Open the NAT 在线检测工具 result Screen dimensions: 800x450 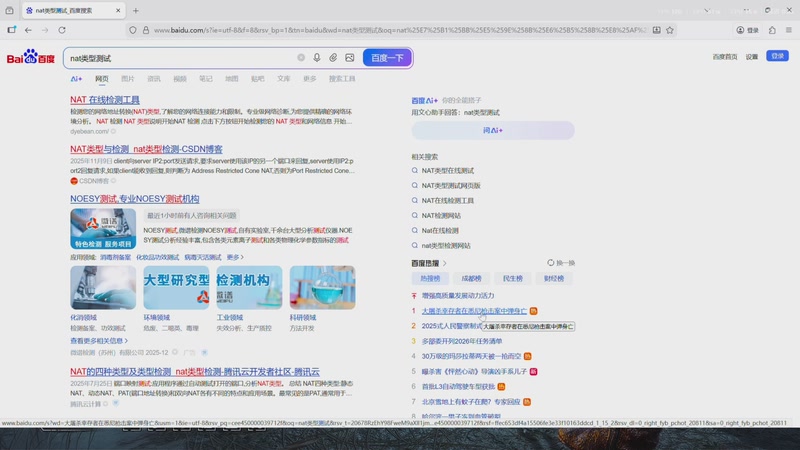105,99
